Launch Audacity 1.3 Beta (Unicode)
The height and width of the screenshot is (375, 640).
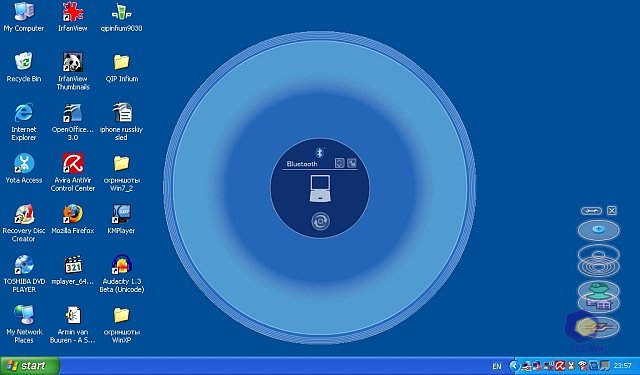(122, 274)
